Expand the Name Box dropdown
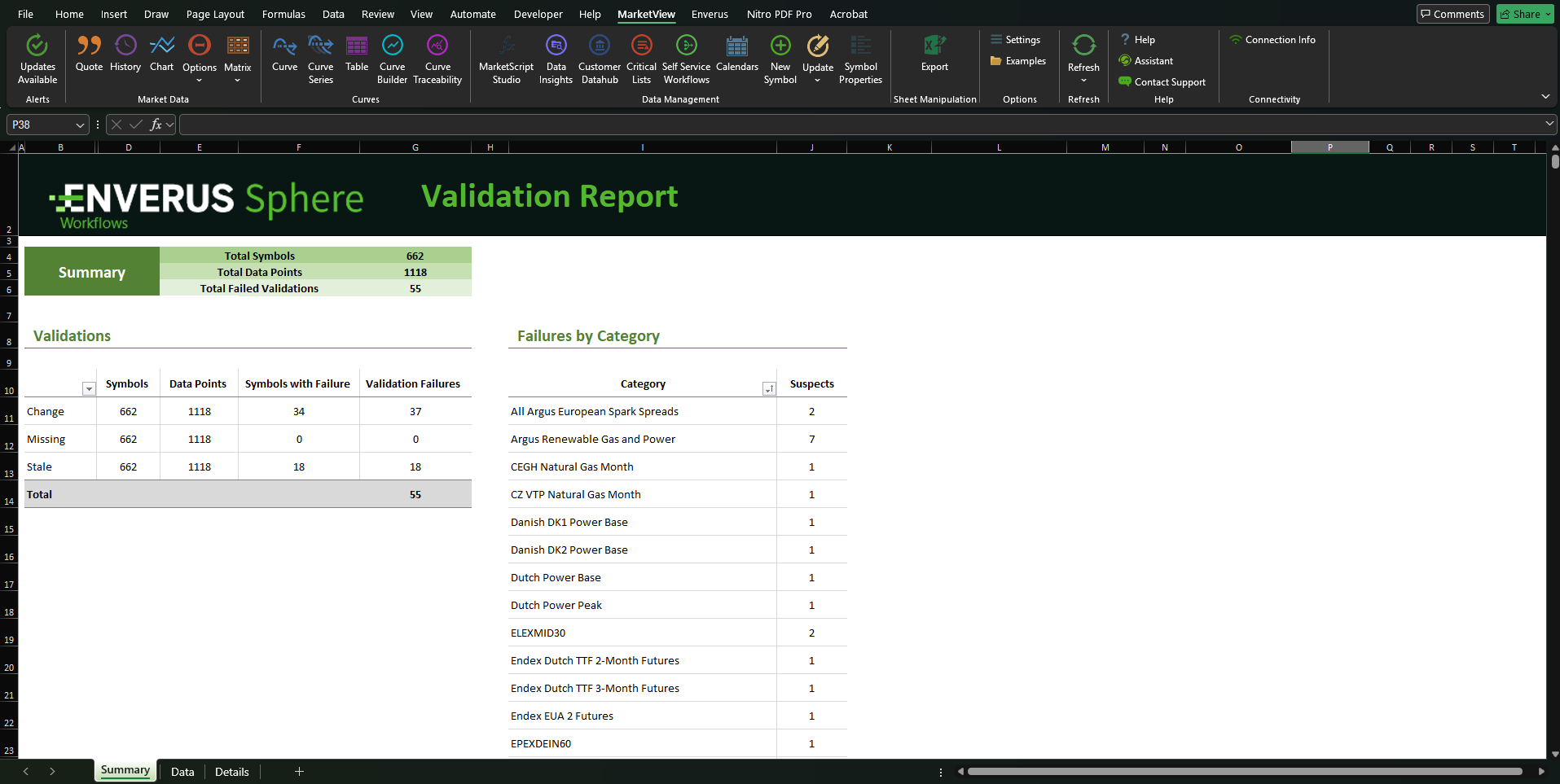 (80, 125)
